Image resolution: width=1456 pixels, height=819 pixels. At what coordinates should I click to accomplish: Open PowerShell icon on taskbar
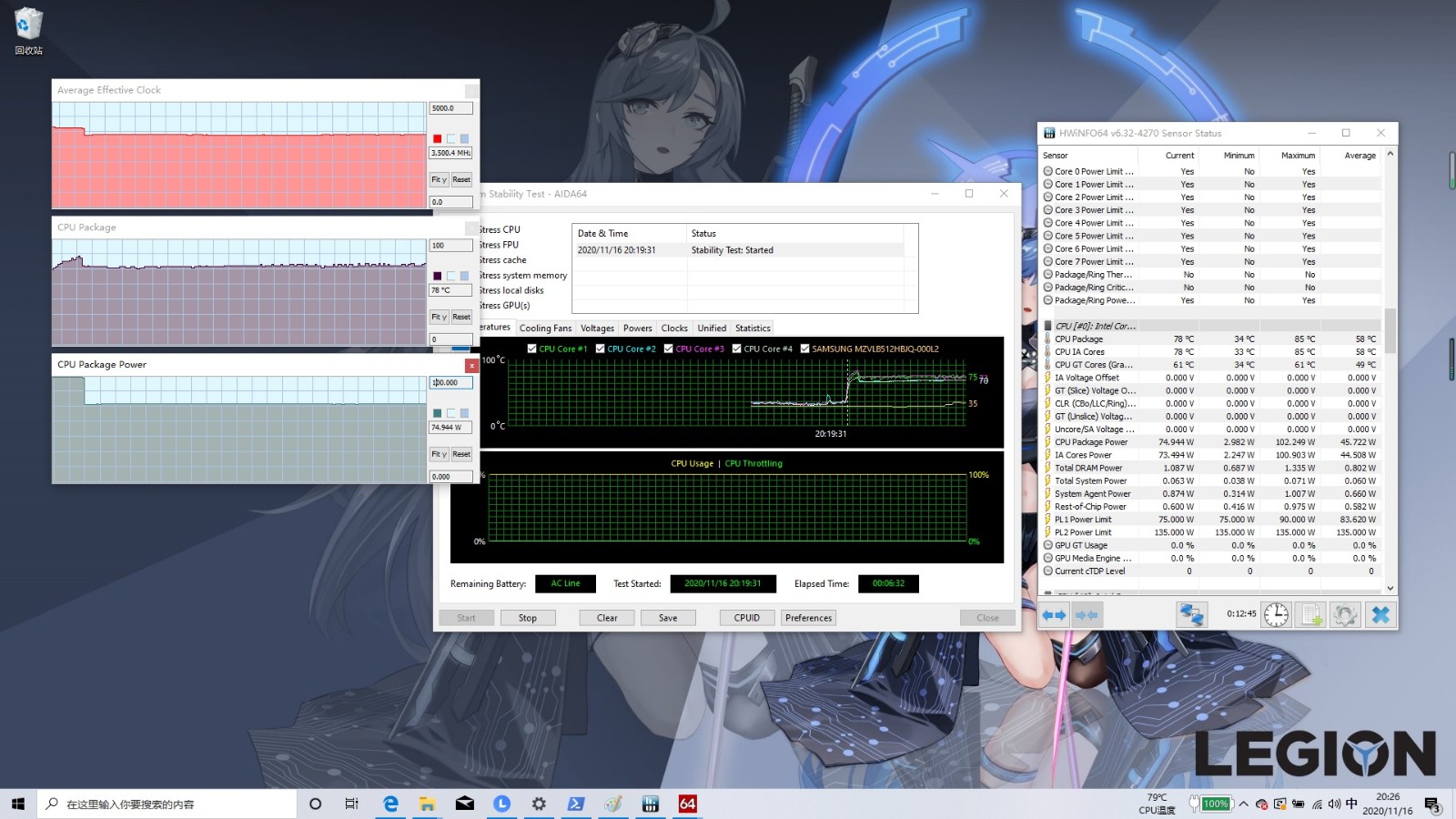click(576, 804)
